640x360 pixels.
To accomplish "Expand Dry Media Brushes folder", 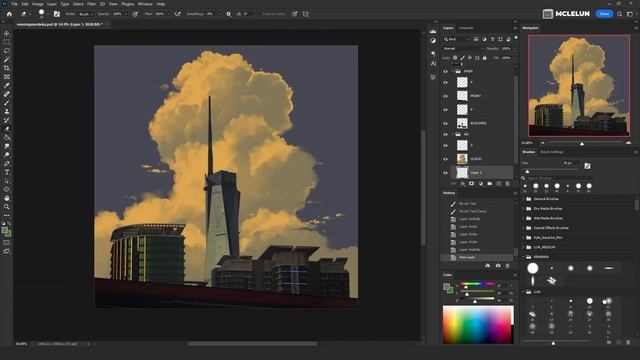I will click(x=524, y=209).
